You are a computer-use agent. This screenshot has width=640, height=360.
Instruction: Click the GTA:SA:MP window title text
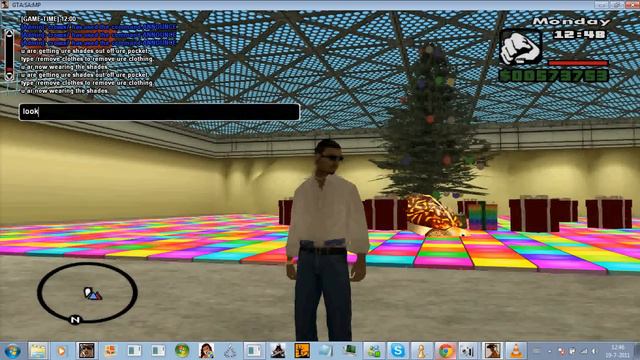26,4
